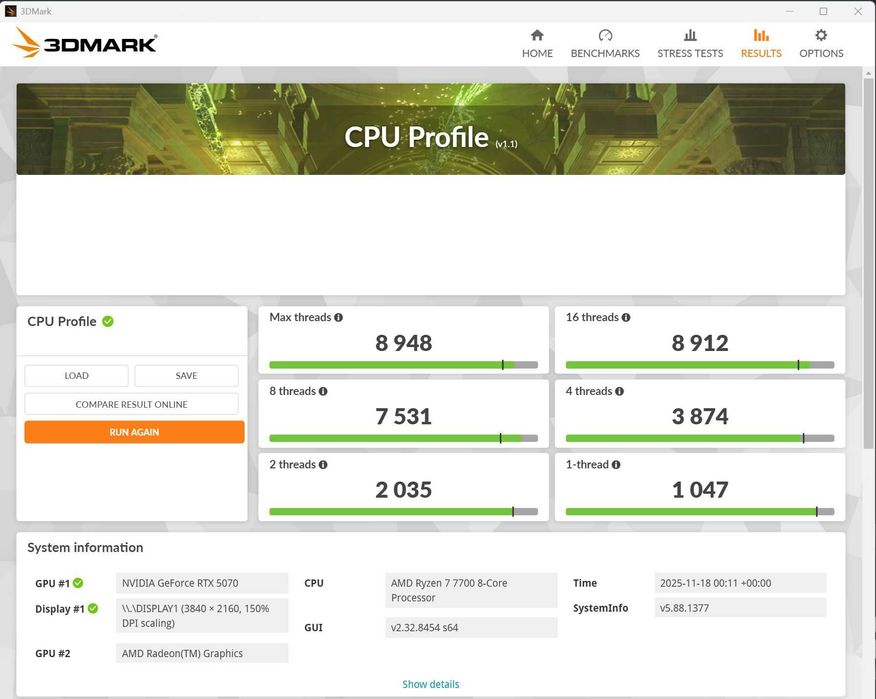Click the GUI version v2.32.8454 s64
The image size is (876, 699).
point(471,627)
